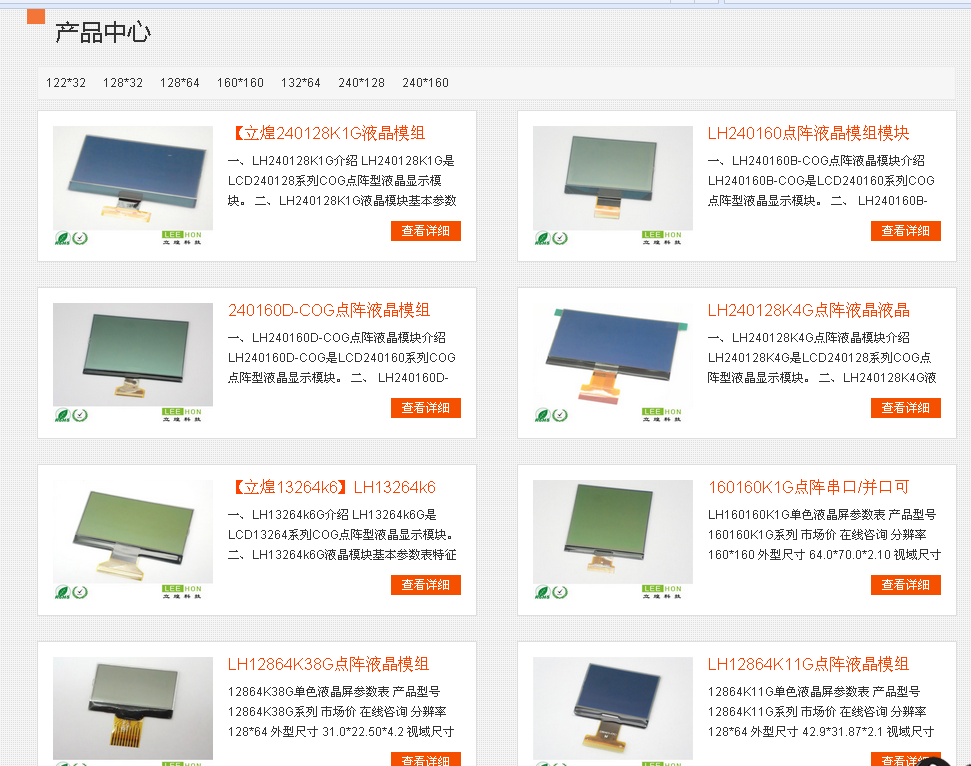Image resolution: width=971 pixels, height=766 pixels.
Task: Open the LH13264k6 green LCD photo
Action: (133, 540)
